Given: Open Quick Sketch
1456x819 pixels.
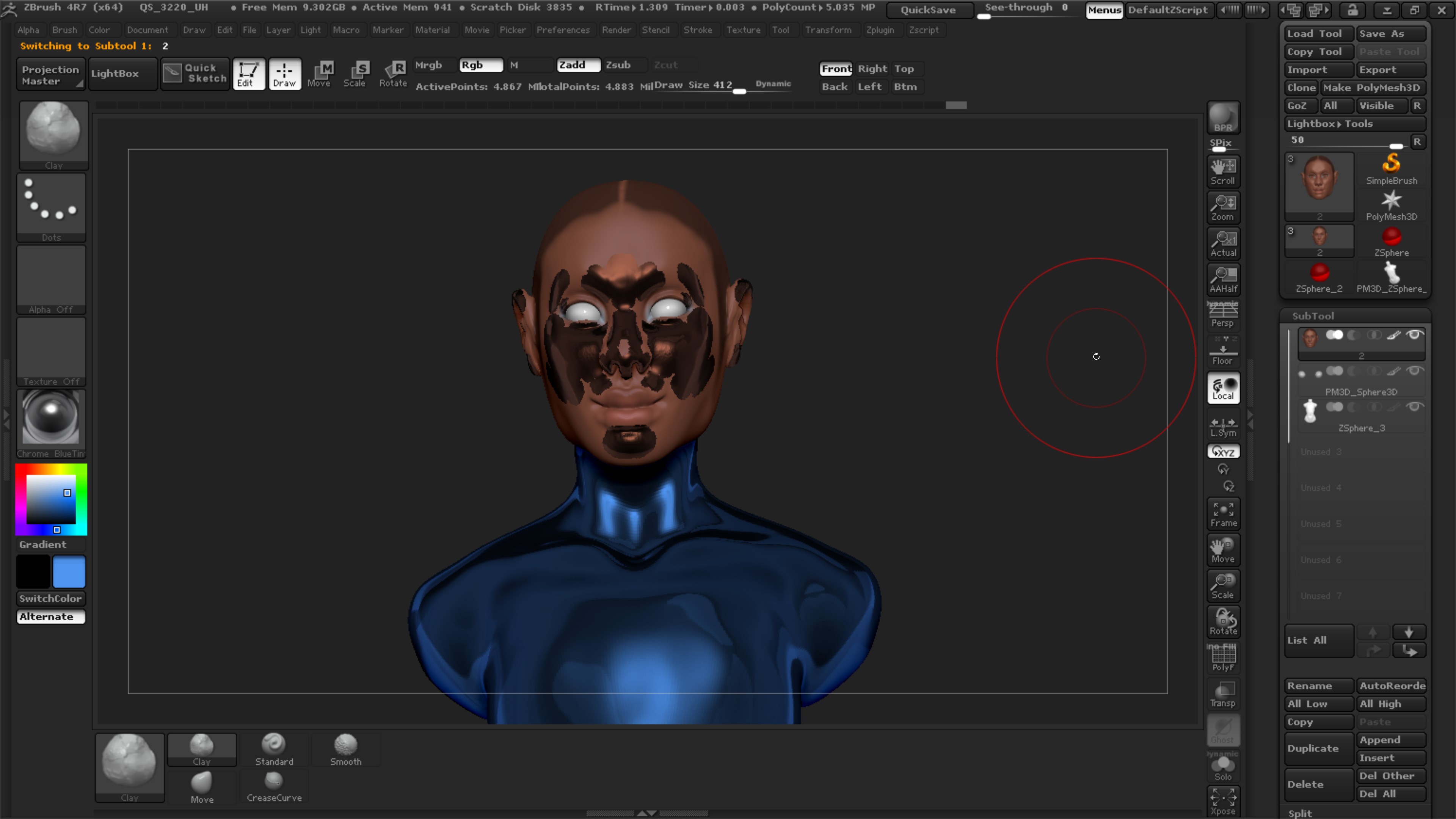Looking at the screenshot, I should click(x=195, y=74).
